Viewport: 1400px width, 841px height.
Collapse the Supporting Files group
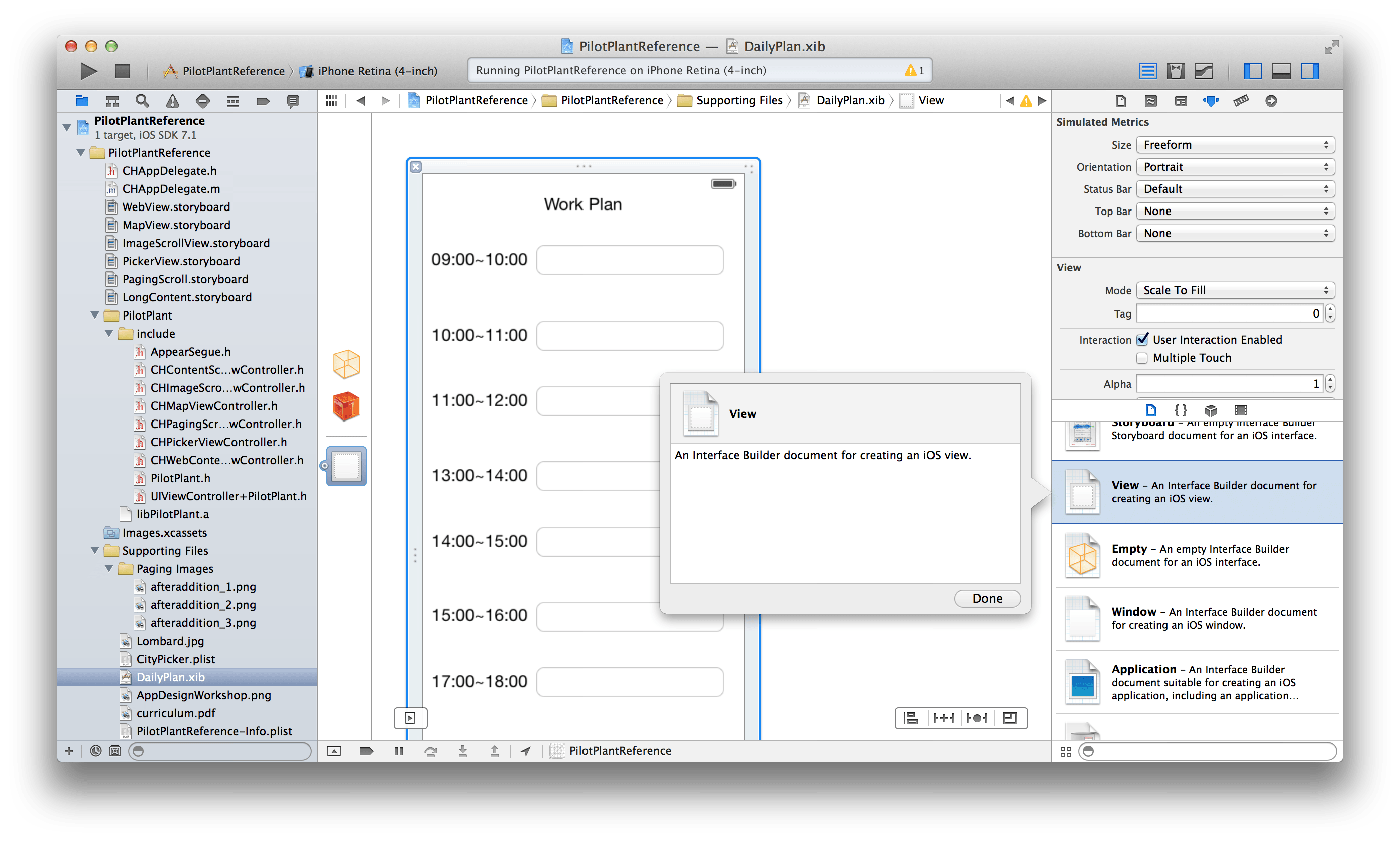pos(95,550)
